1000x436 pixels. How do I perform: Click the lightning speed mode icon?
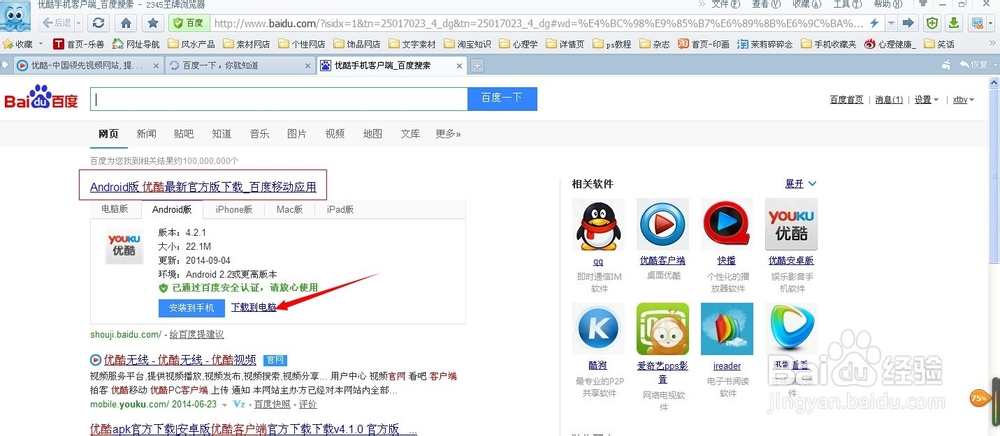(874, 23)
